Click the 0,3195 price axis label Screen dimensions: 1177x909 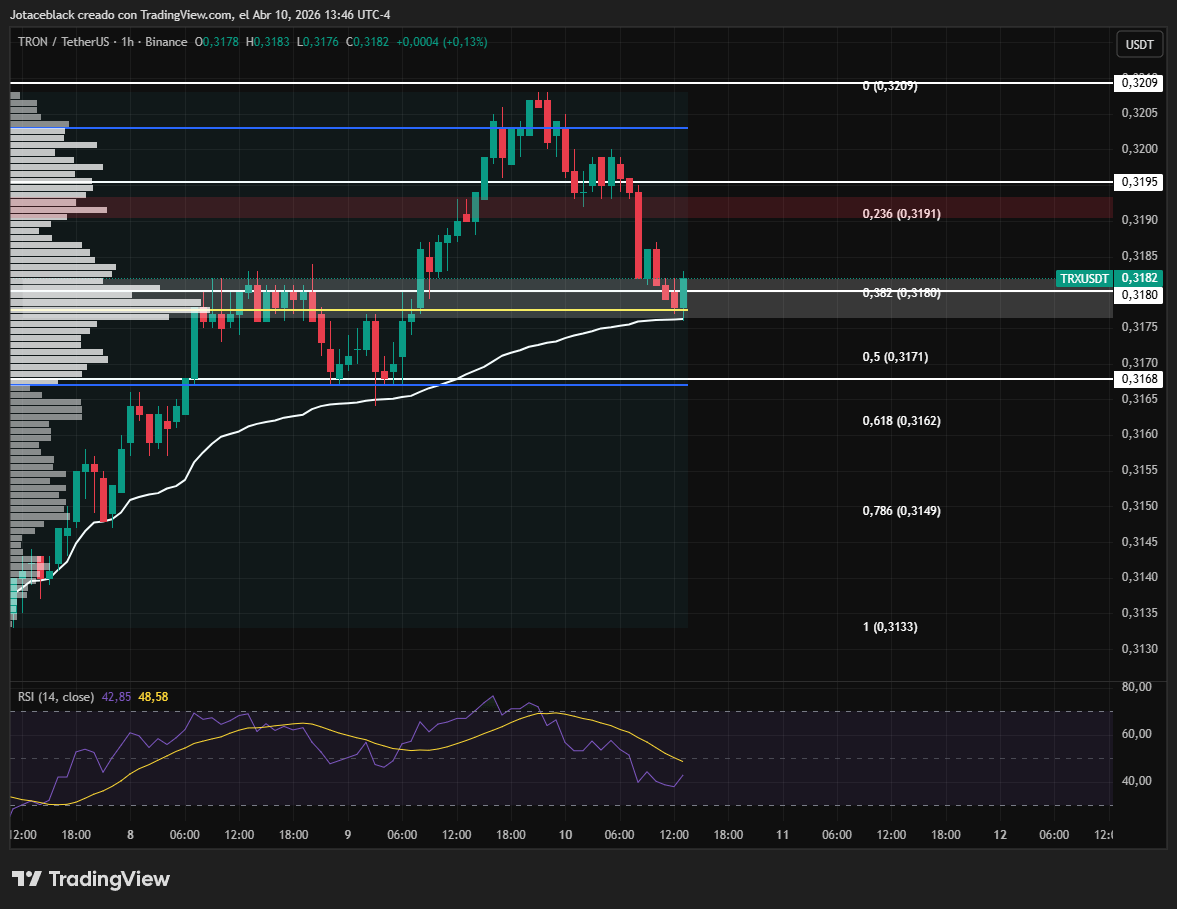coord(1140,182)
